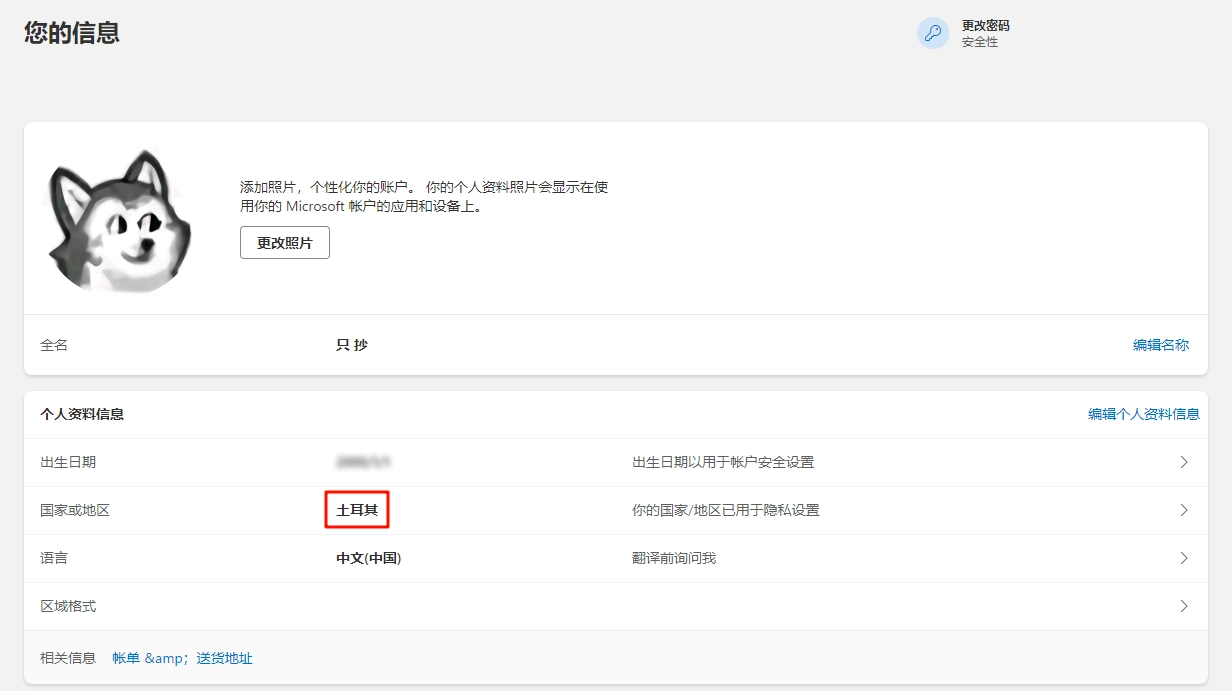
Task: Select the blurred birth date value
Action: coord(363,462)
